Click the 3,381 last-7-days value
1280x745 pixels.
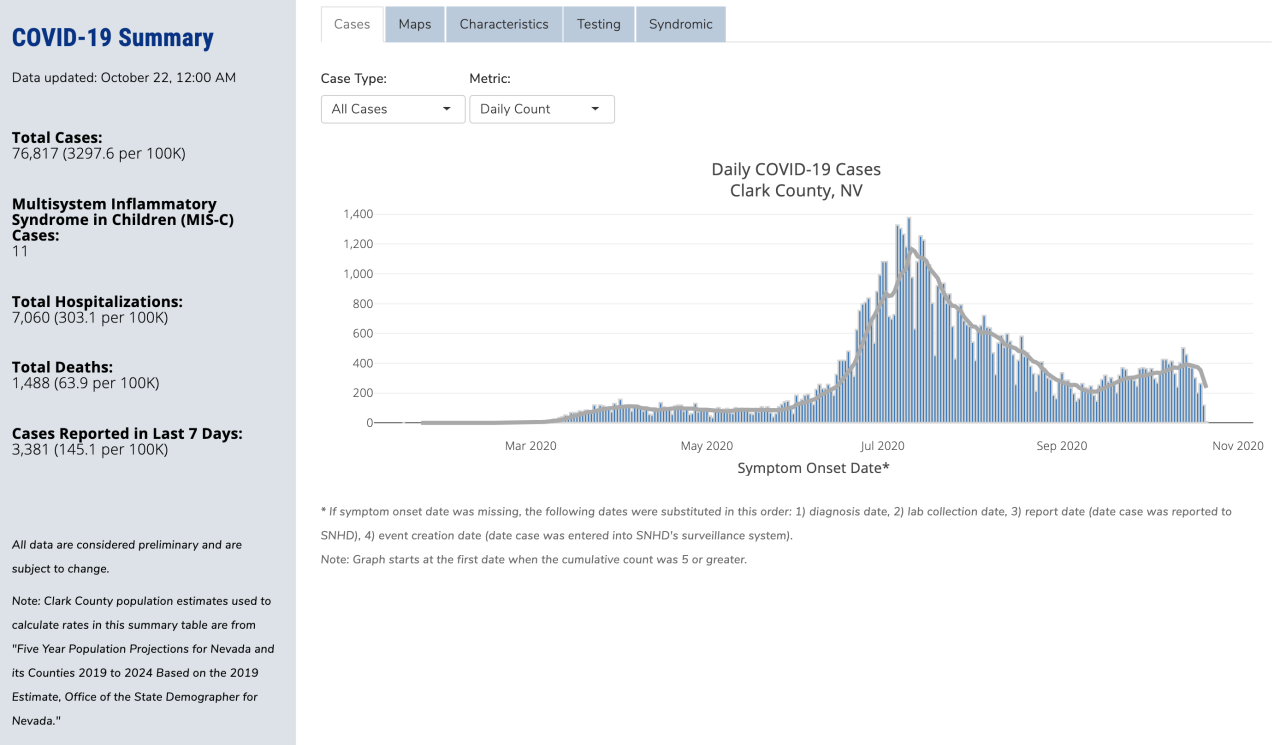pos(90,450)
